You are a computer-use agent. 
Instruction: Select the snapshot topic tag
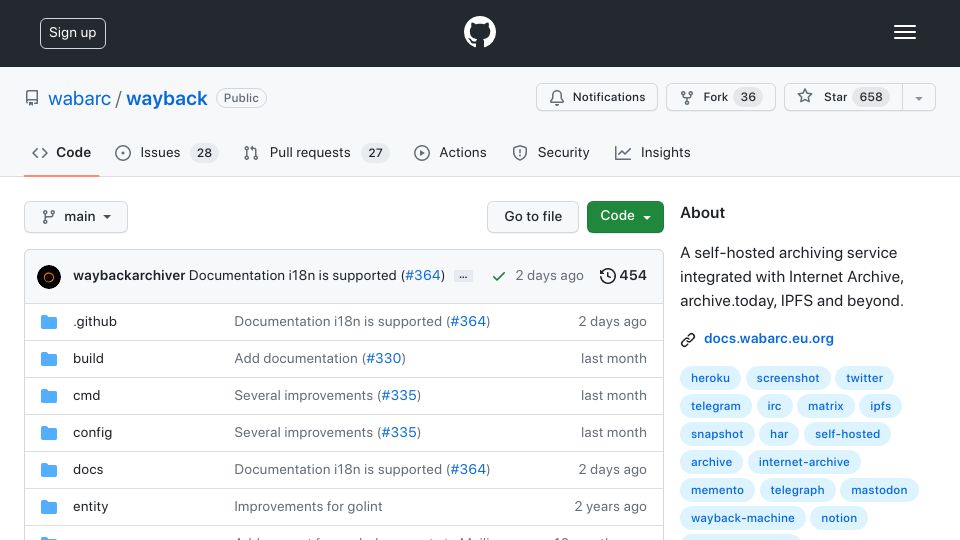(x=717, y=435)
